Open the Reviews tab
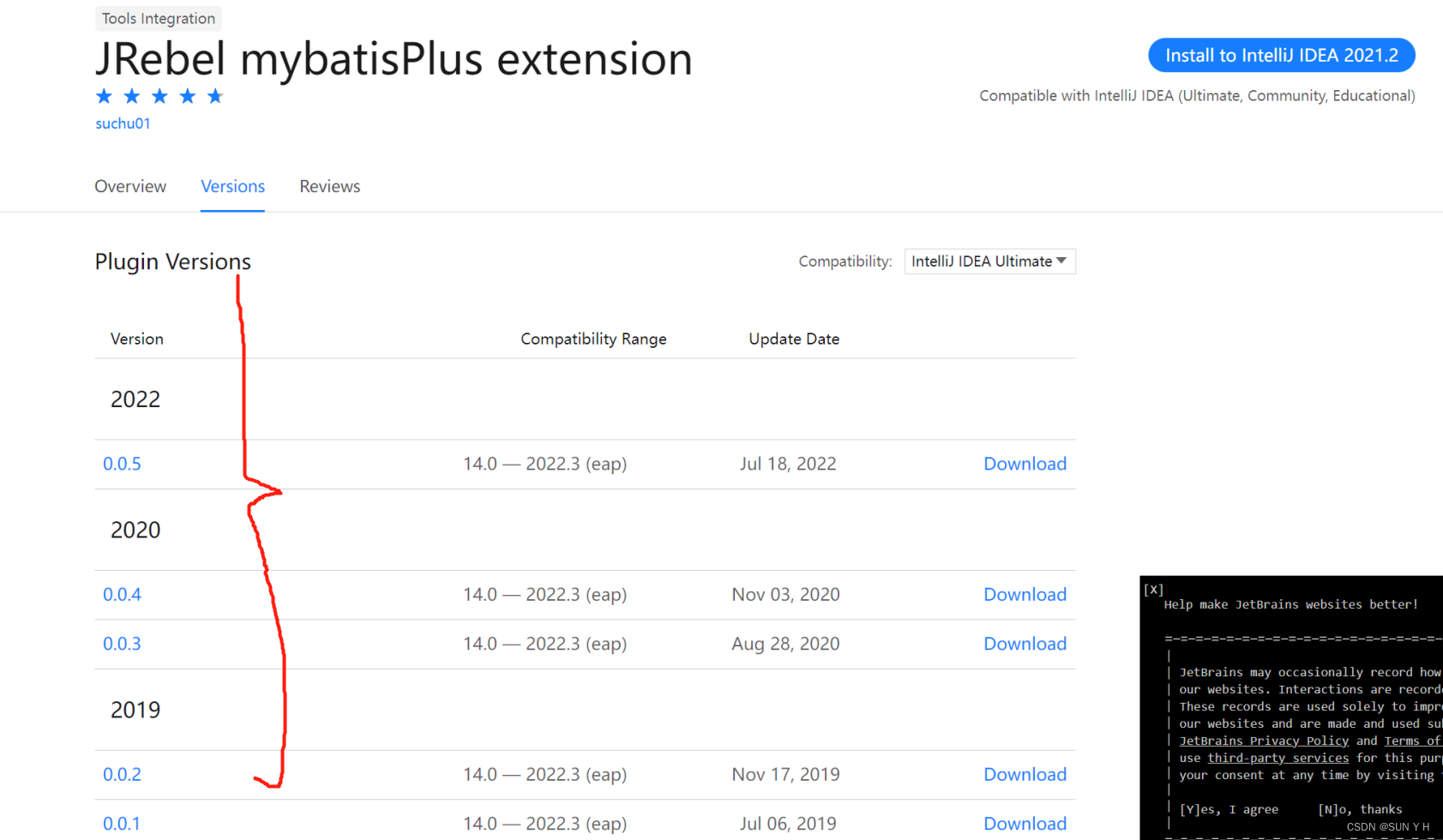Screen dimensions: 1443x840 tap(329, 186)
